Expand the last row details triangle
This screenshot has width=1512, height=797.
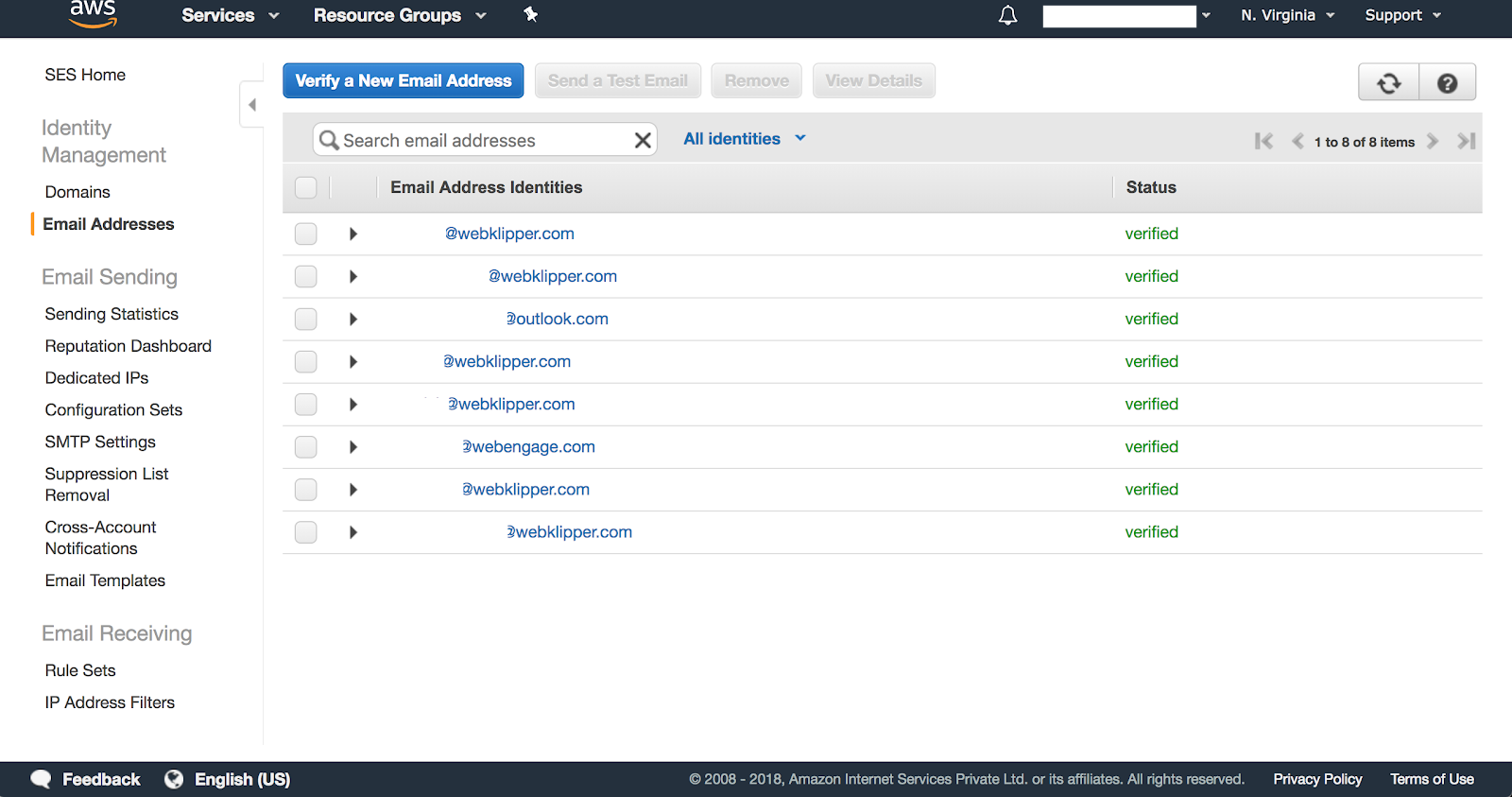point(353,531)
